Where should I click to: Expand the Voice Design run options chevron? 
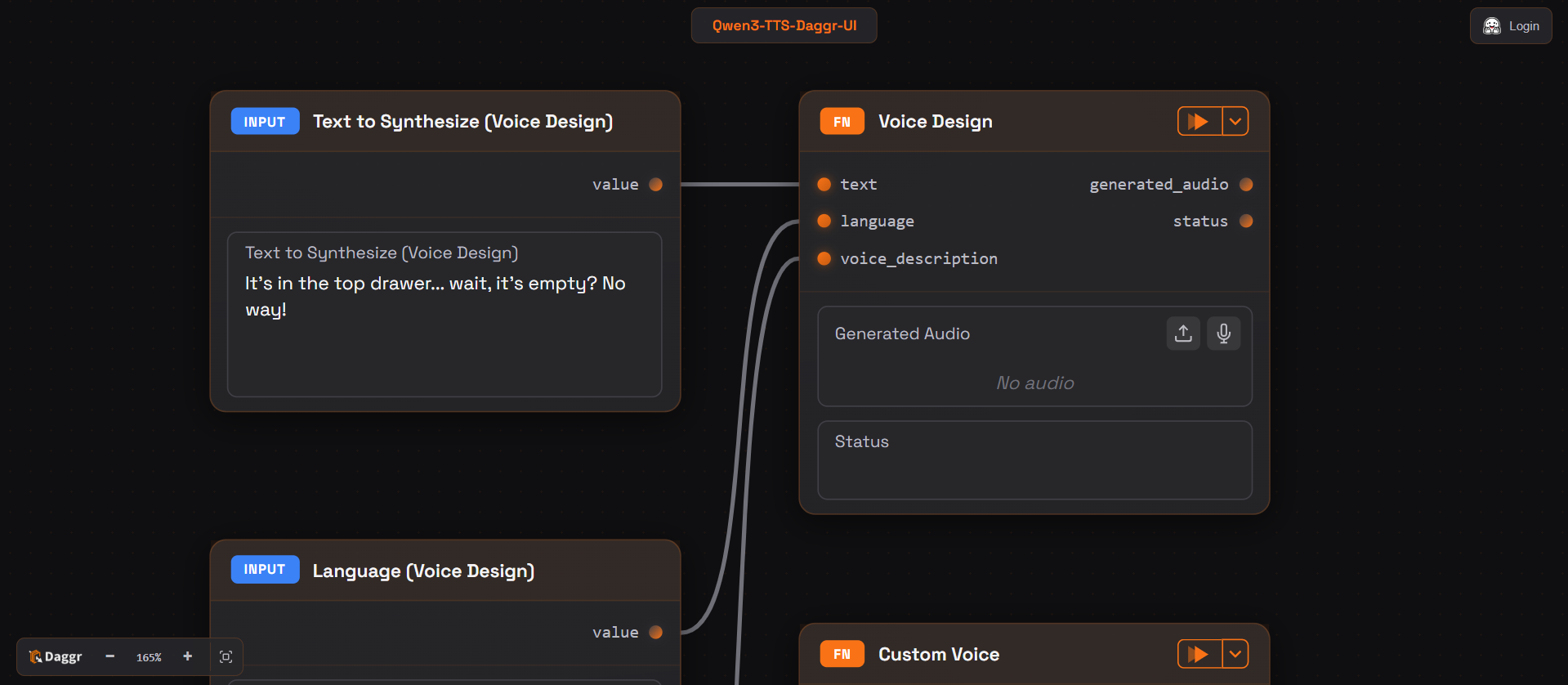tap(1235, 122)
